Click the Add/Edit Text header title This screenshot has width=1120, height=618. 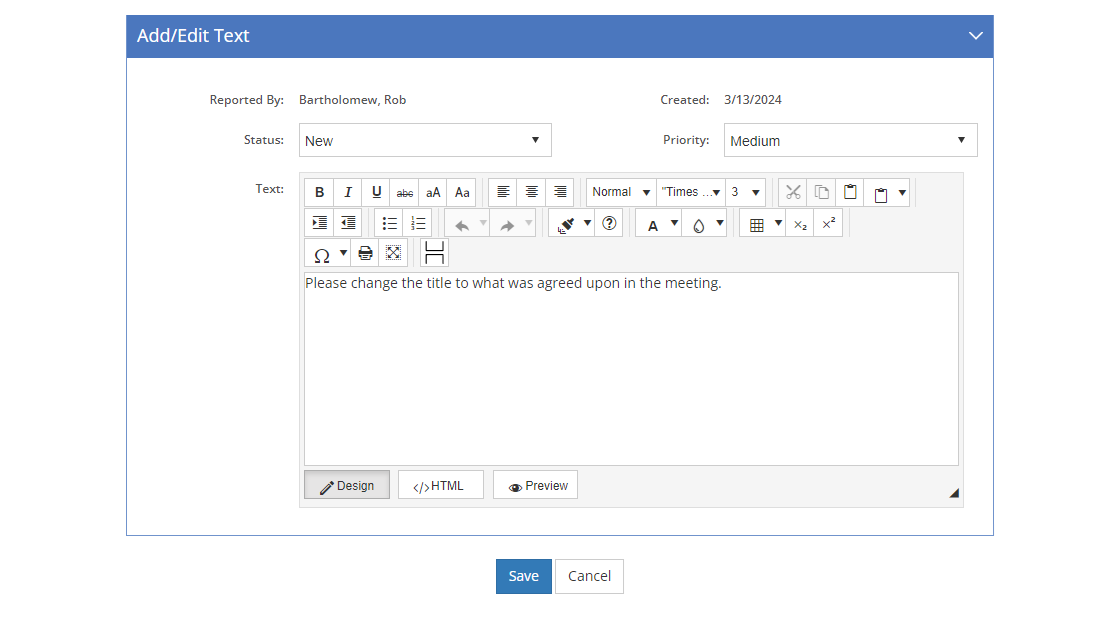click(193, 36)
